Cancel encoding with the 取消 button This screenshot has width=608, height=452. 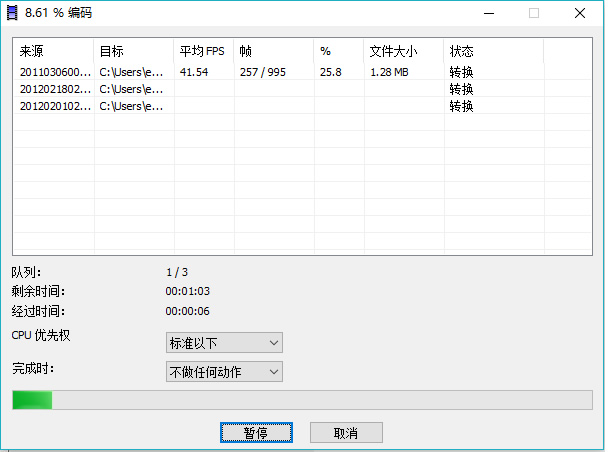(346, 433)
